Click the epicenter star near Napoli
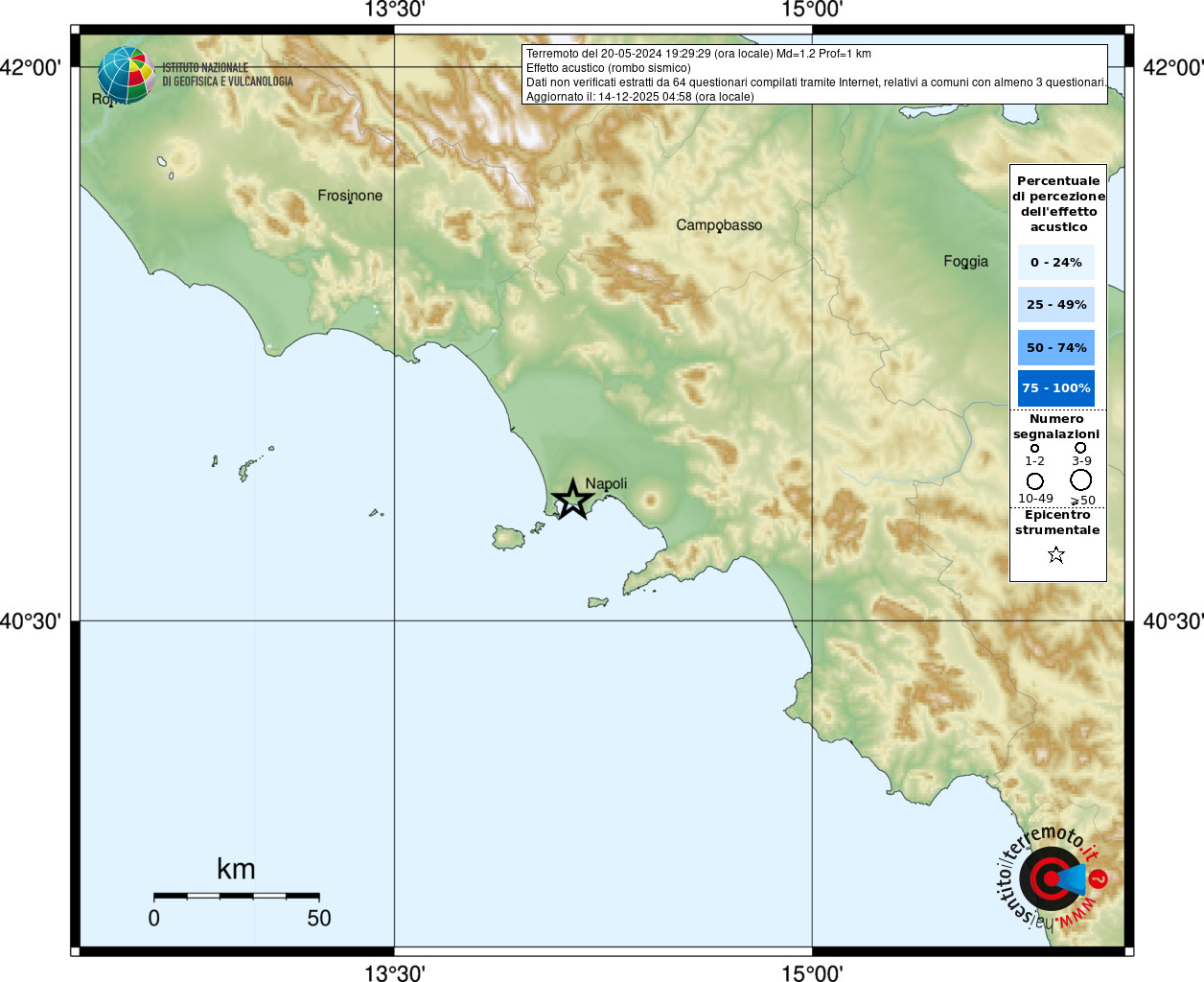 (572, 499)
